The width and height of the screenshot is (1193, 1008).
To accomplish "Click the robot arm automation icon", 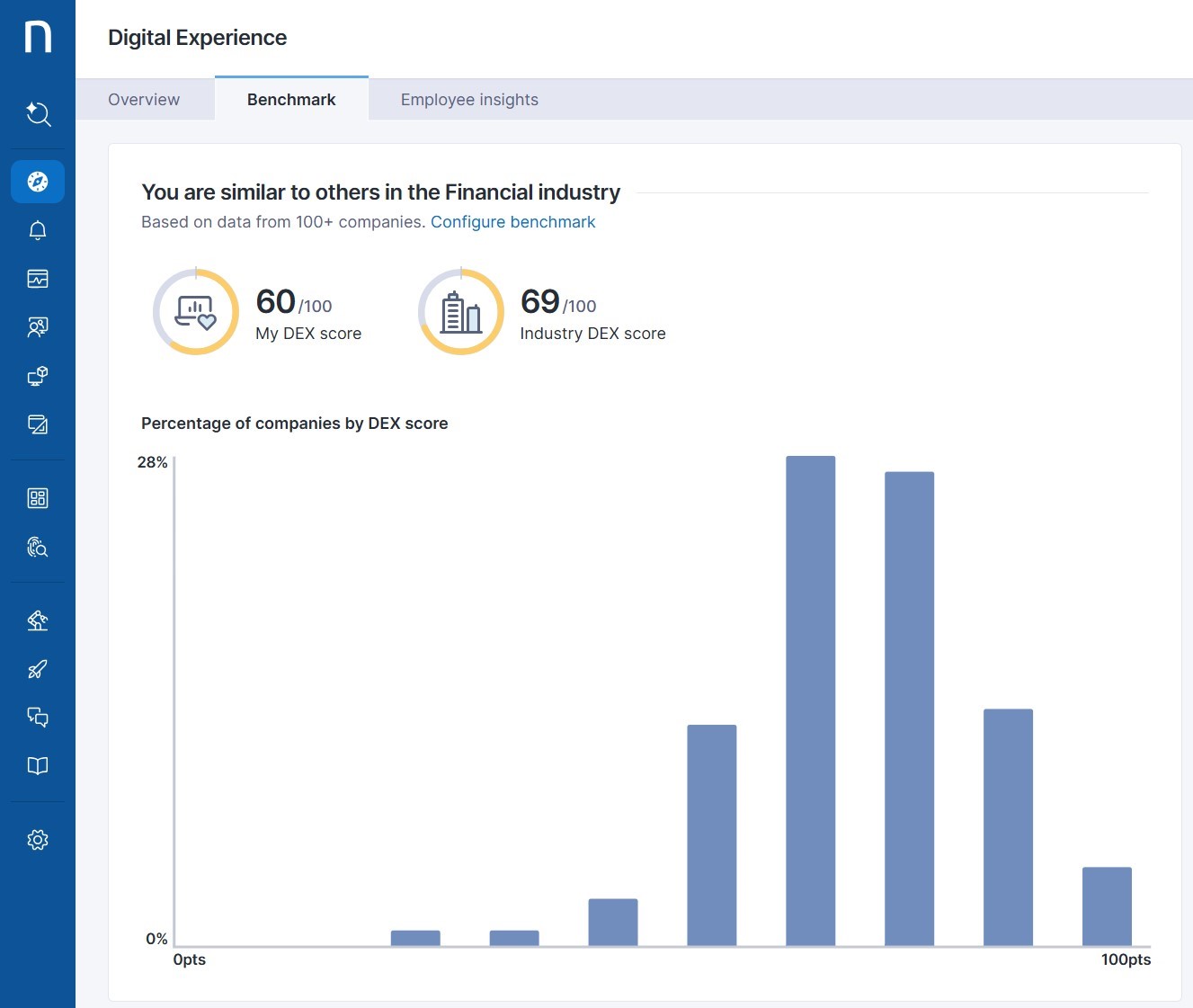I will 38,620.
